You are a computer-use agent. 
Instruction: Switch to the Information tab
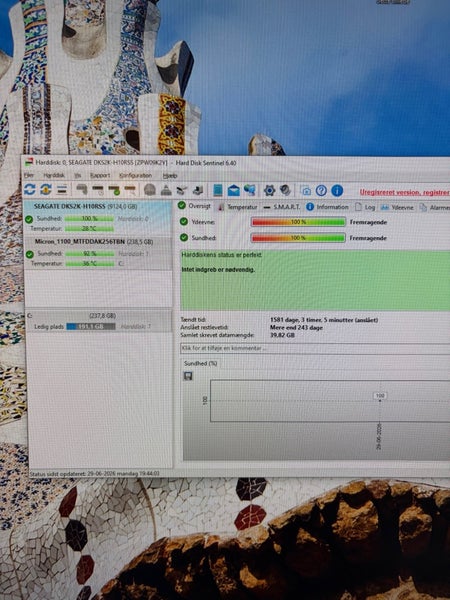tap(328, 207)
